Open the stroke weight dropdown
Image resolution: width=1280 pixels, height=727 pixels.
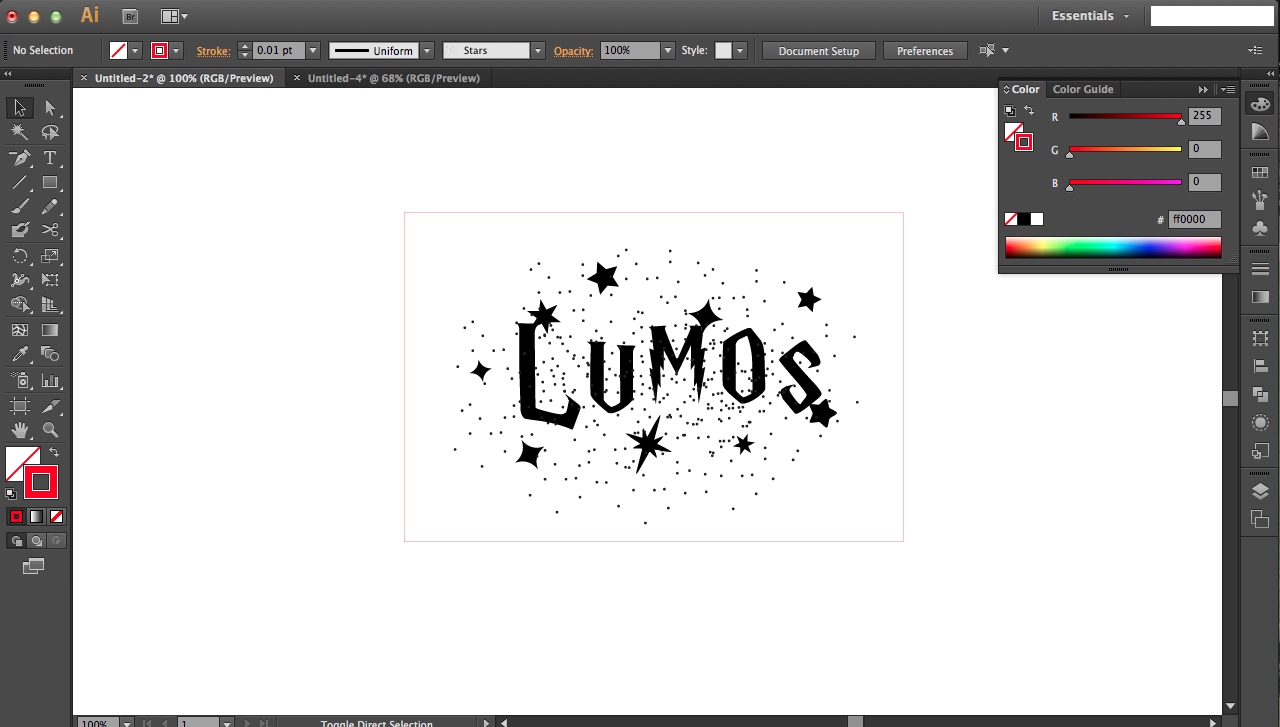tap(313, 50)
